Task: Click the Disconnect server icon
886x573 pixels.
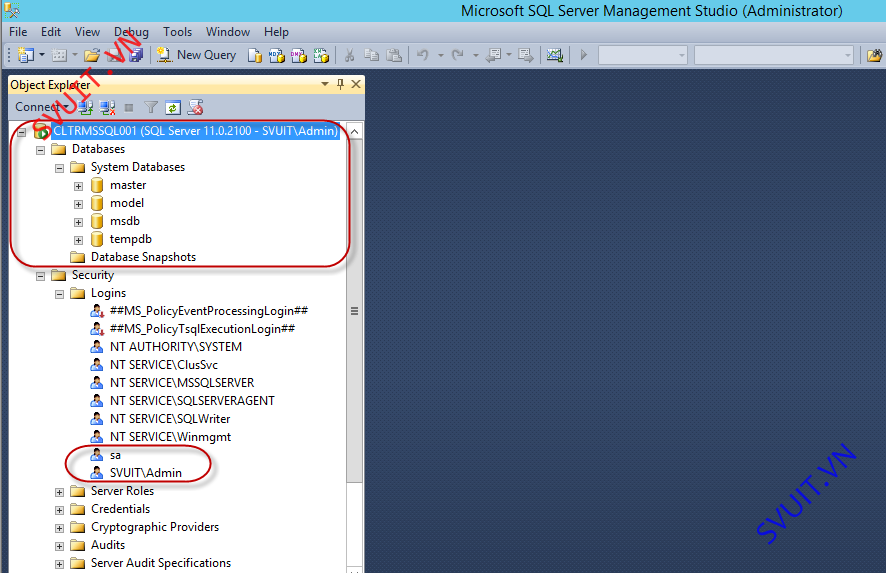Action: coord(107,107)
